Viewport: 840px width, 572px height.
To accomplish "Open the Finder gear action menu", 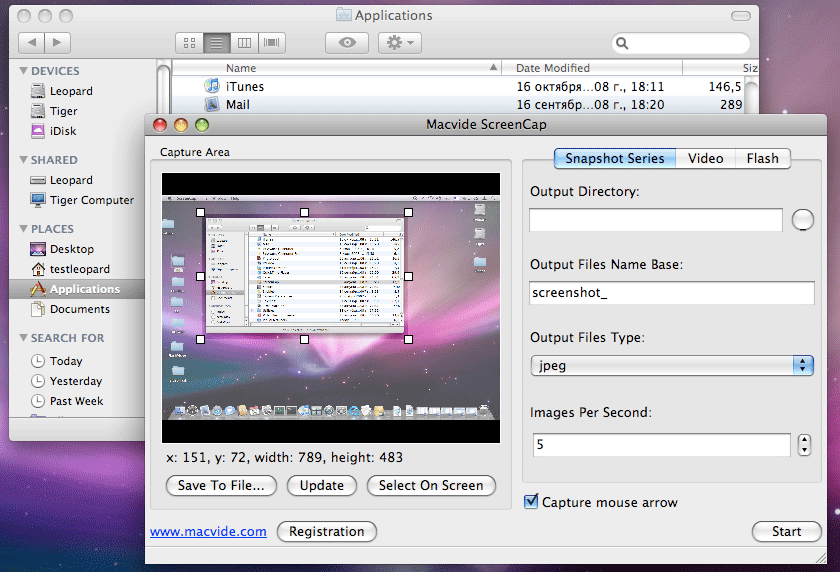I will click(400, 43).
